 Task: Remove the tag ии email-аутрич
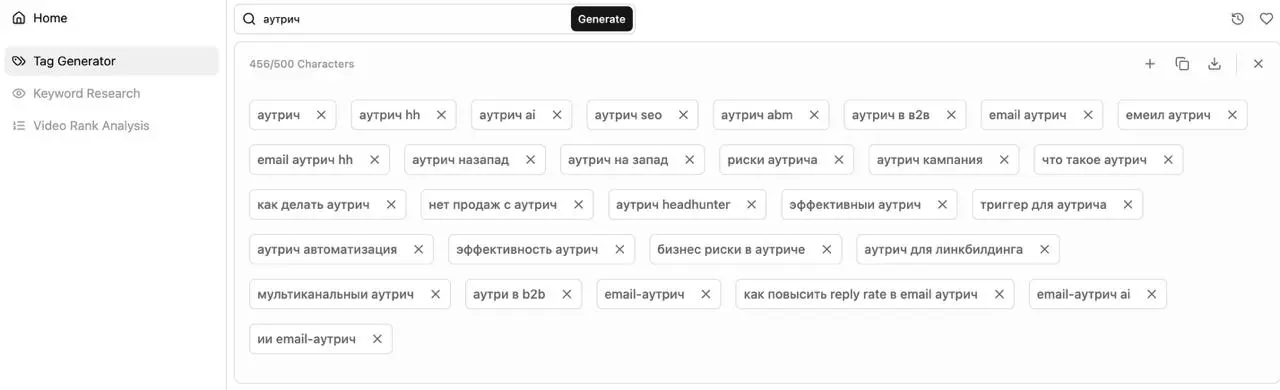pyautogui.click(x=377, y=339)
